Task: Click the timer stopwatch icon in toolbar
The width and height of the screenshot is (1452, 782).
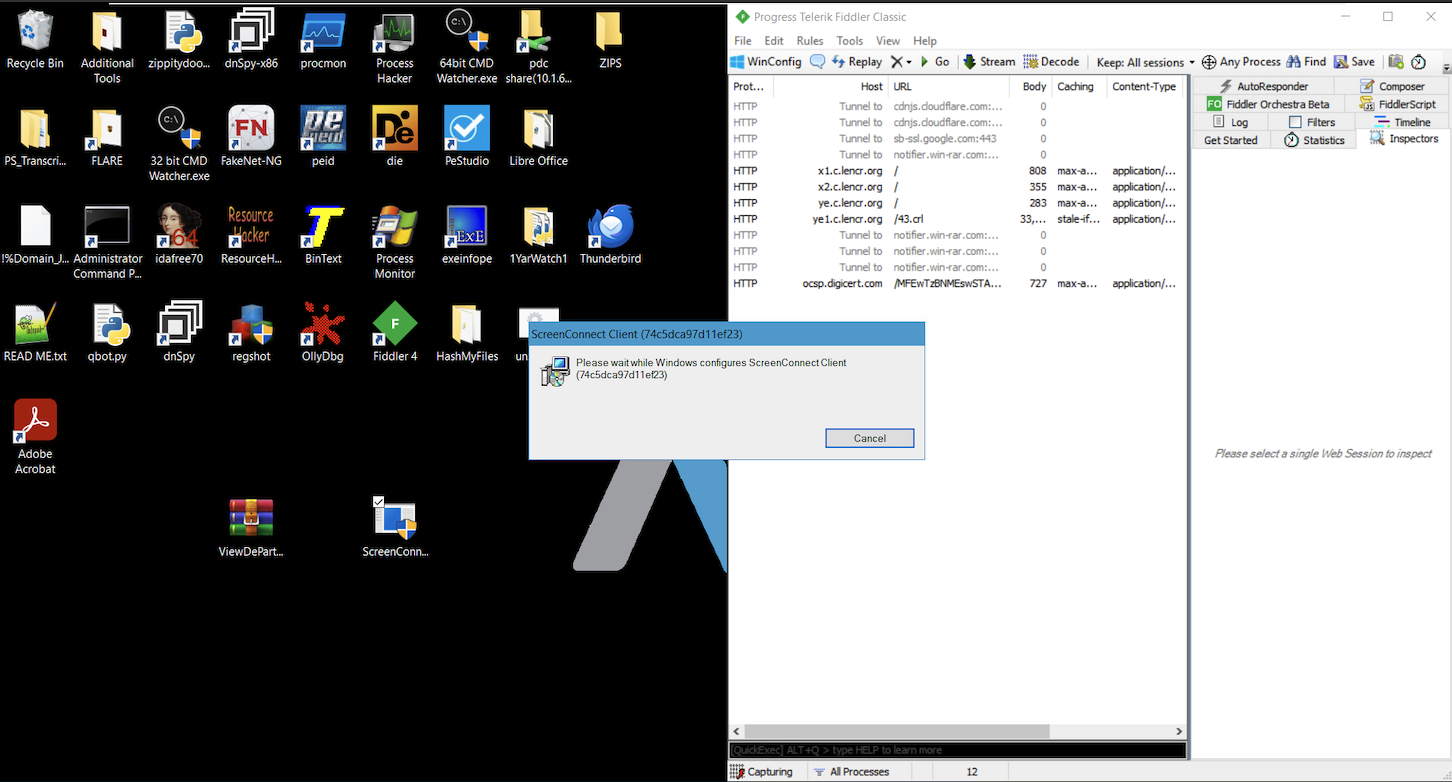Action: click(1418, 62)
